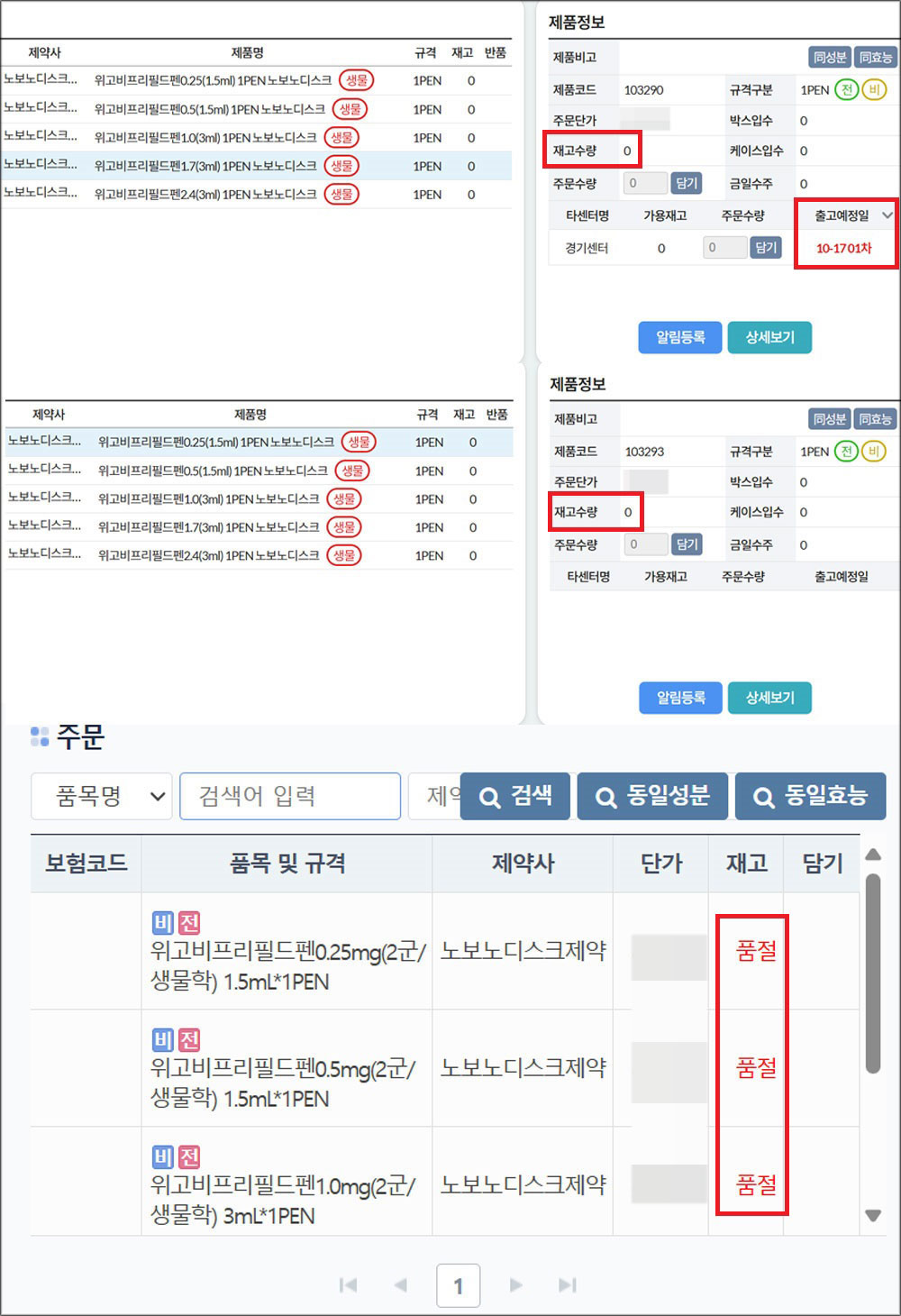Click the 재고 column header in the second product list
The height and width of the screenshot is (1316, 901).
(464, 415)
